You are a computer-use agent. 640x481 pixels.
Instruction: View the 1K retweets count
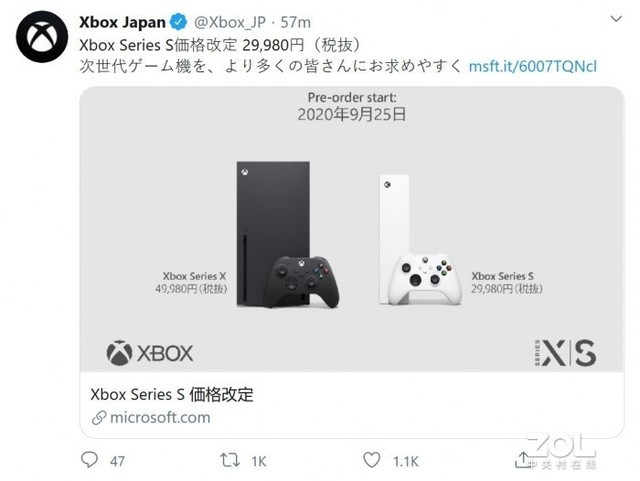coord(259,461)
